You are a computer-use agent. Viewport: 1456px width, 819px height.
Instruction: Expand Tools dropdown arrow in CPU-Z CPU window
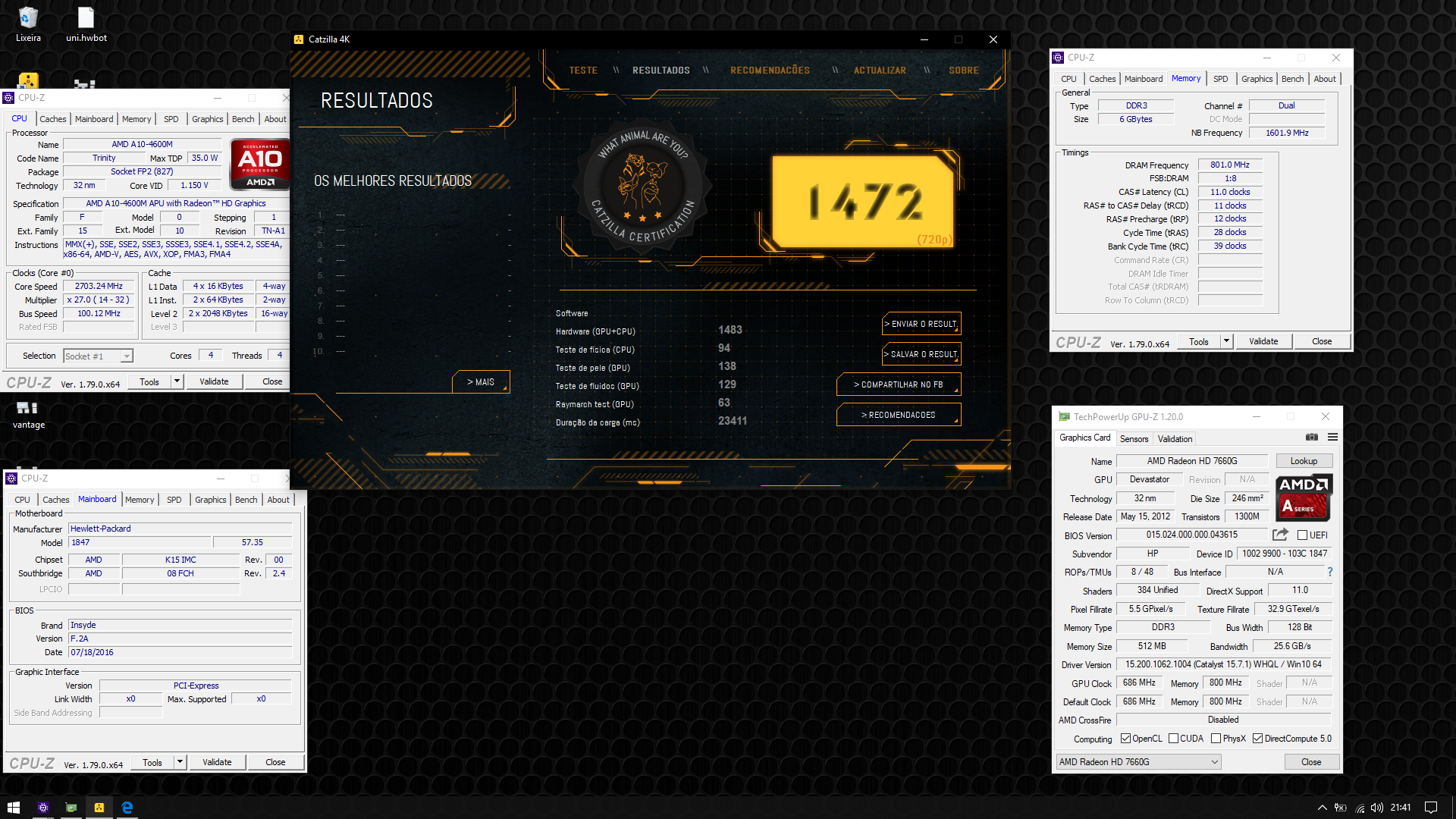[177, 381]
